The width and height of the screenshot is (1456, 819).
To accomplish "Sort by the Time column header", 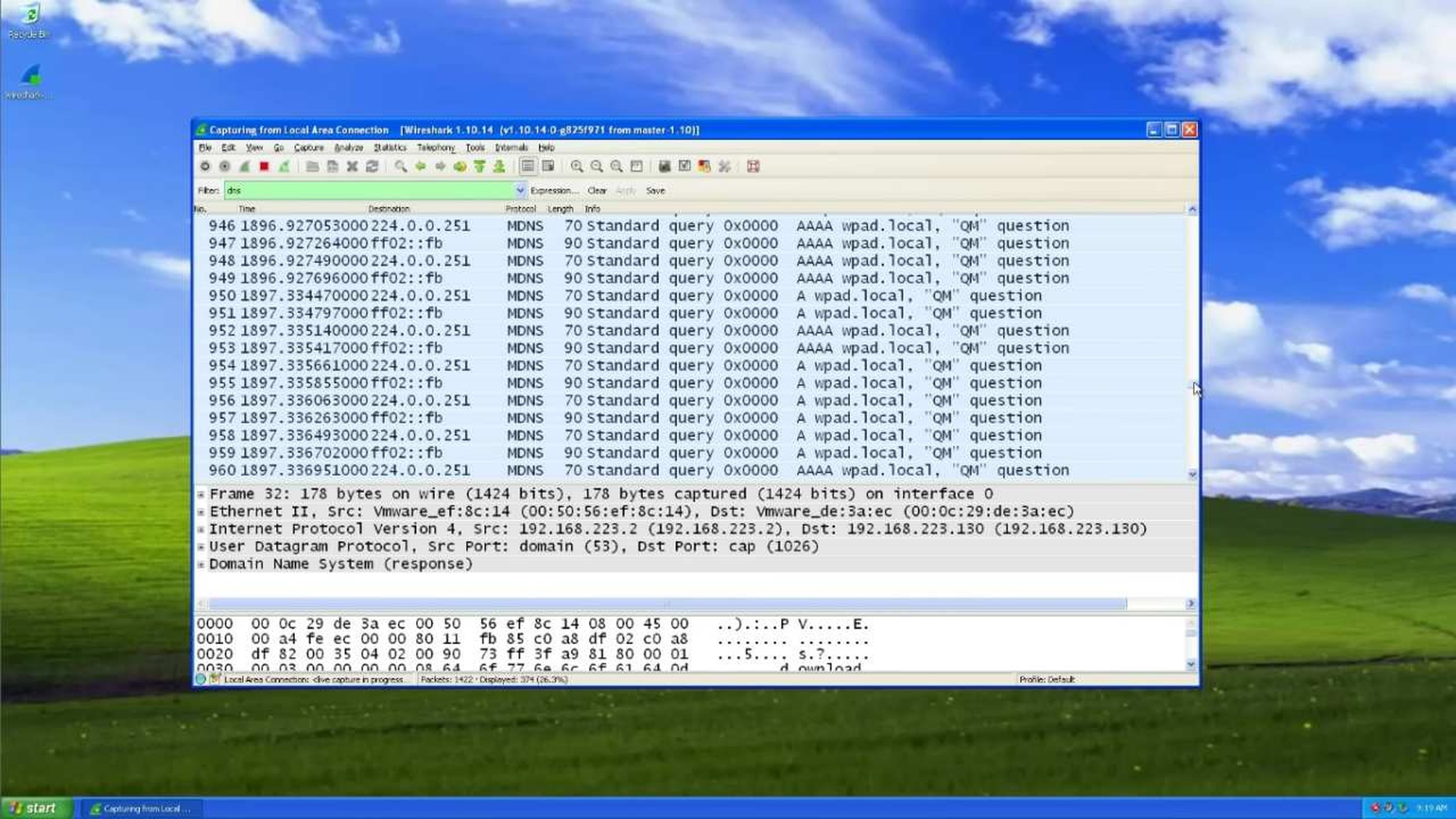I will click(246, 209).
